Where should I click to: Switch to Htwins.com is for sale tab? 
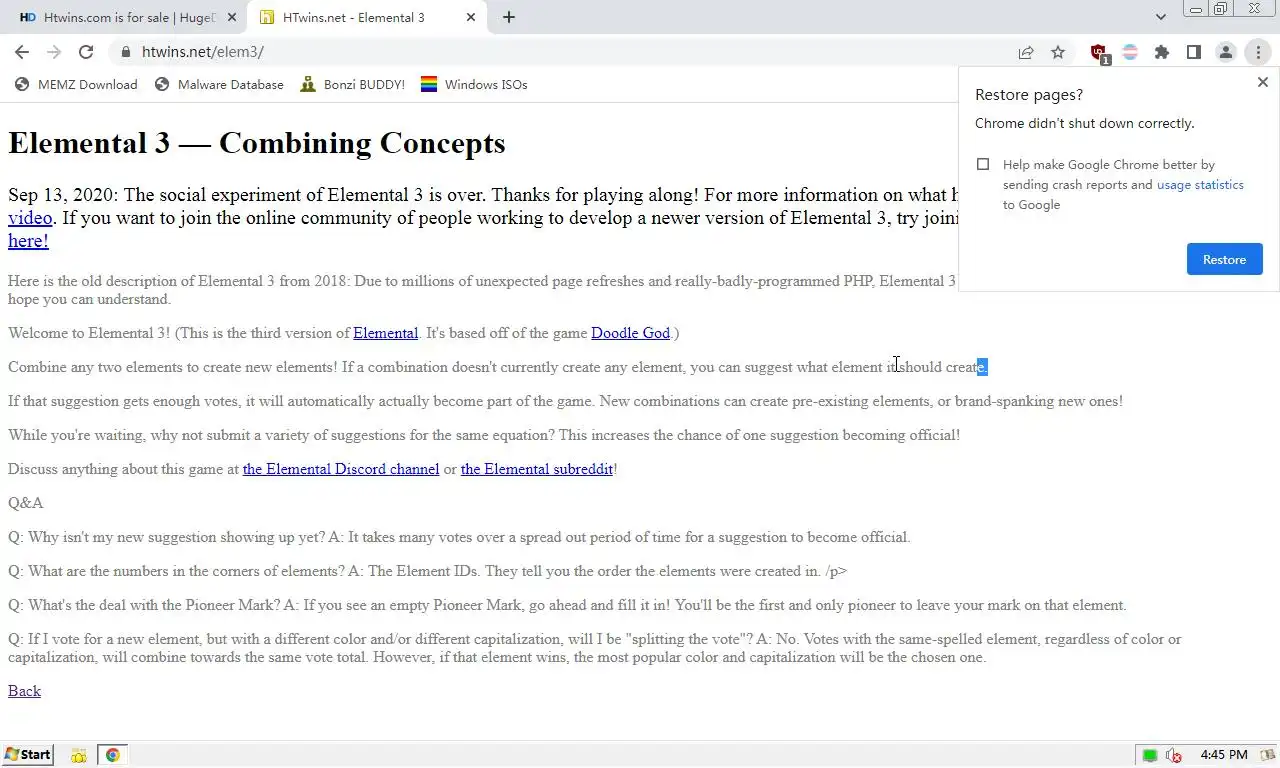tap(128, 17)
